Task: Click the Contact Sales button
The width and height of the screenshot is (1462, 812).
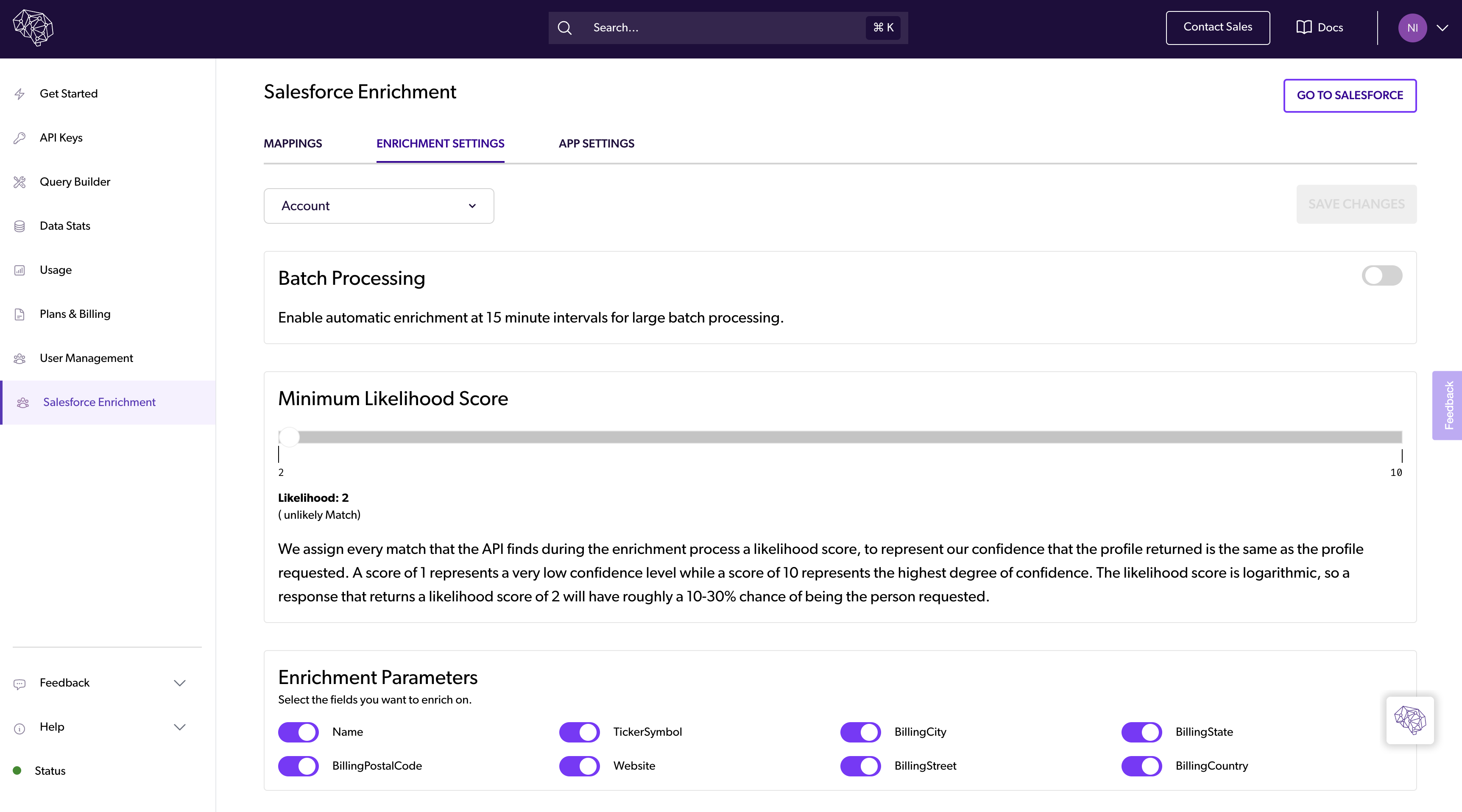Action: coord(1217,27)
